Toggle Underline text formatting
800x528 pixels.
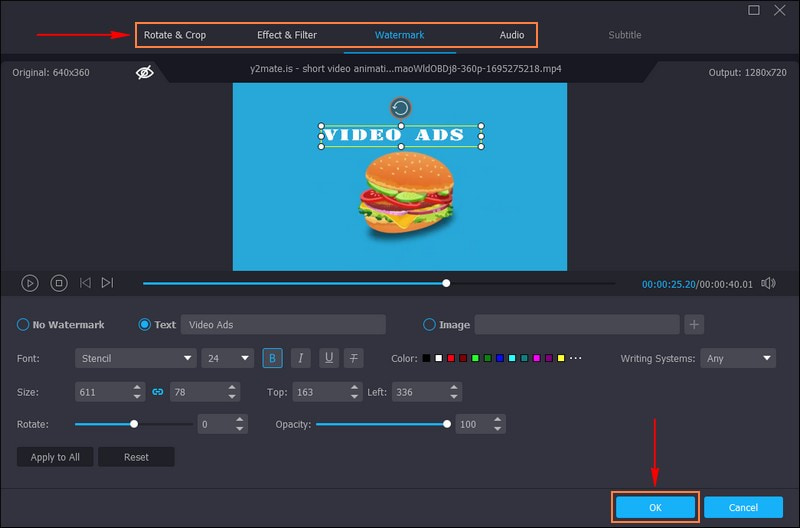tap(328, 358)
